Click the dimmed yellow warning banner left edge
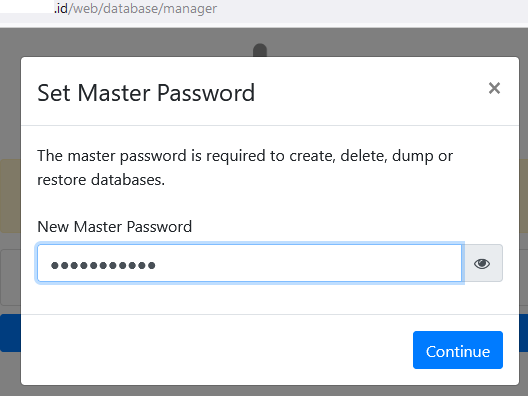 pyautogui.click(x=10, y=196)
